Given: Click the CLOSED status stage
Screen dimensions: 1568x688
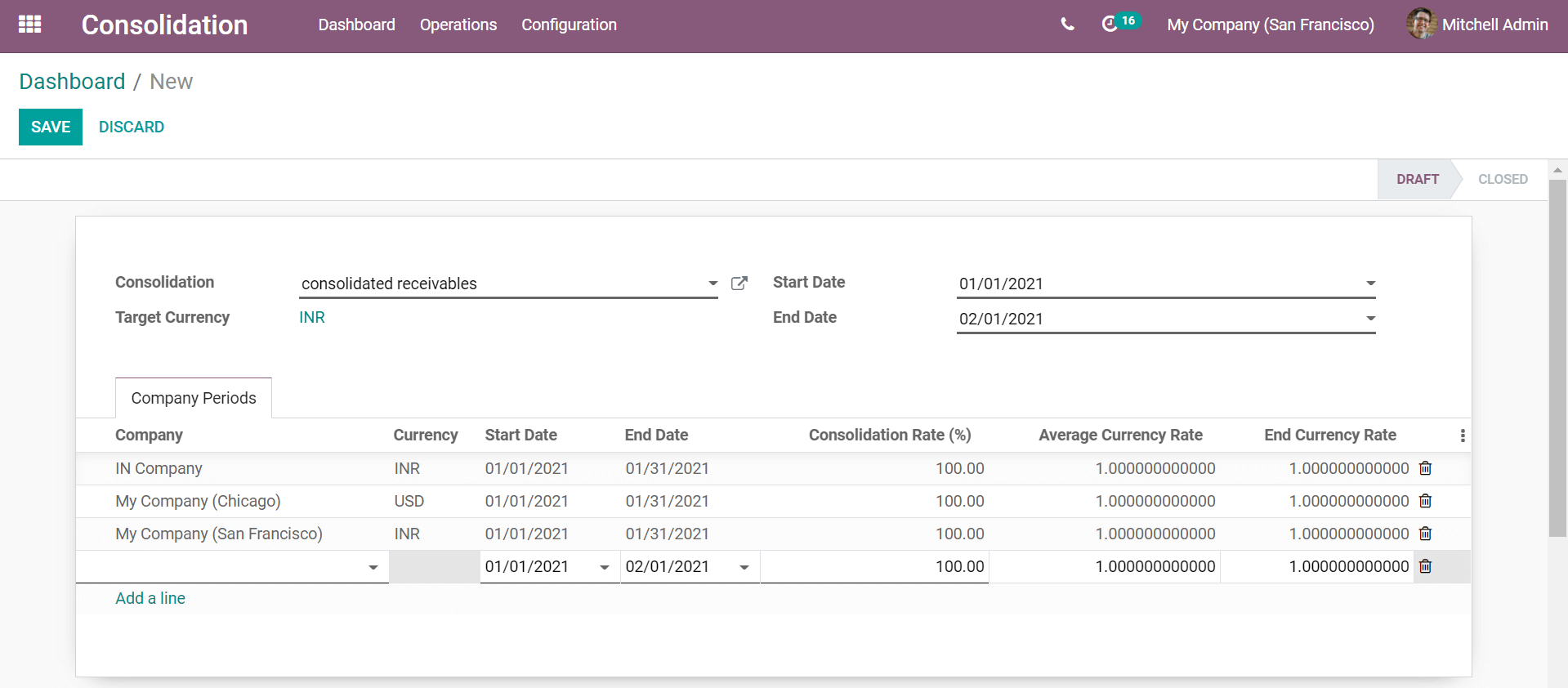Looking at the screenshot, I should click(1503, 179).
